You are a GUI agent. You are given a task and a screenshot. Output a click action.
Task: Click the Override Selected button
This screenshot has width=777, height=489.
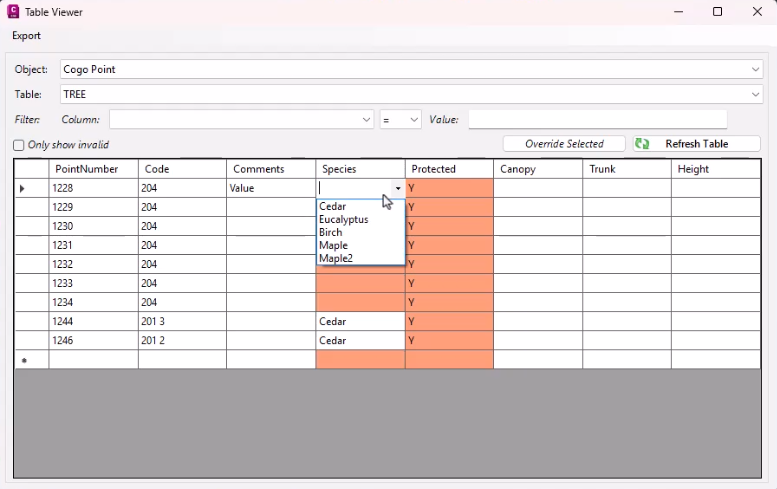(x=564, y=144)
